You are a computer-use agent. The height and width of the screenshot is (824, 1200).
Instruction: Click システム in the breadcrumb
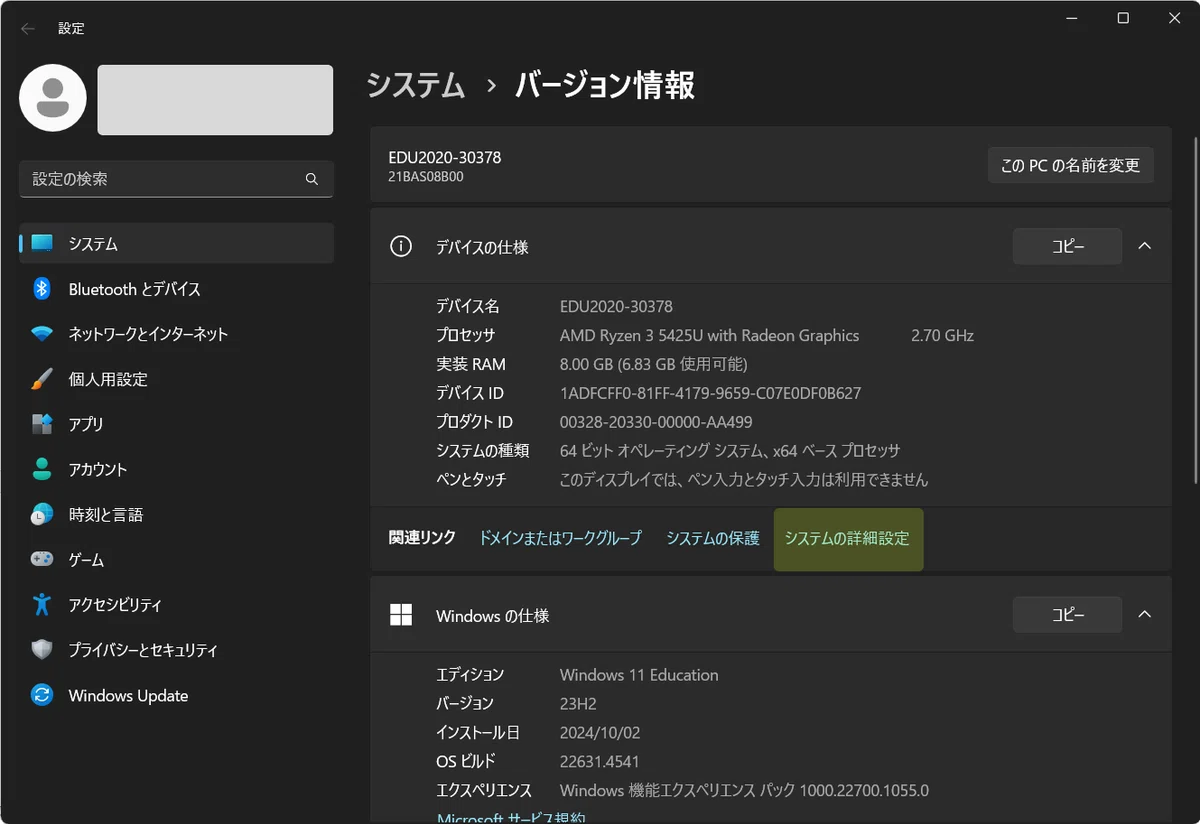[416, 85]
